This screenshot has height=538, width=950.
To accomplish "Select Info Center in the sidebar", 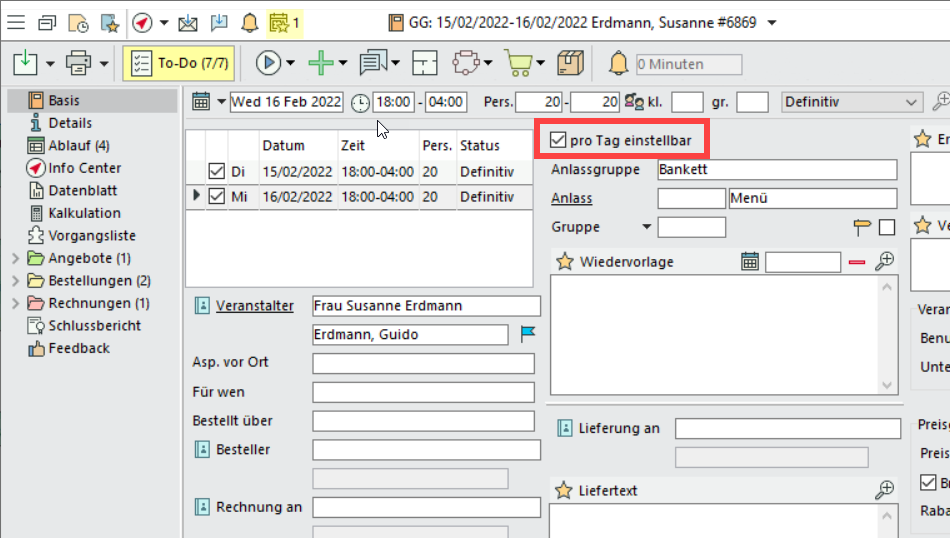I will (84, 168).
